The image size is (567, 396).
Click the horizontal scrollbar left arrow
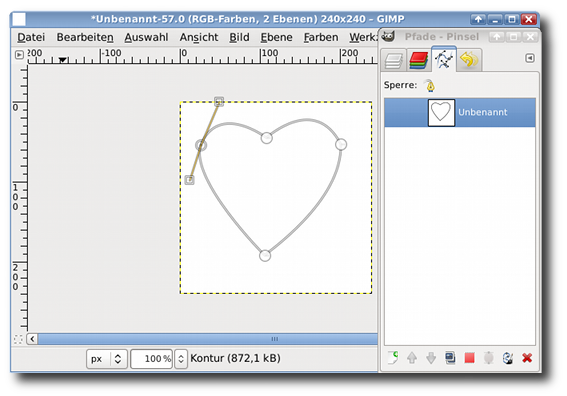coord(32,339)
